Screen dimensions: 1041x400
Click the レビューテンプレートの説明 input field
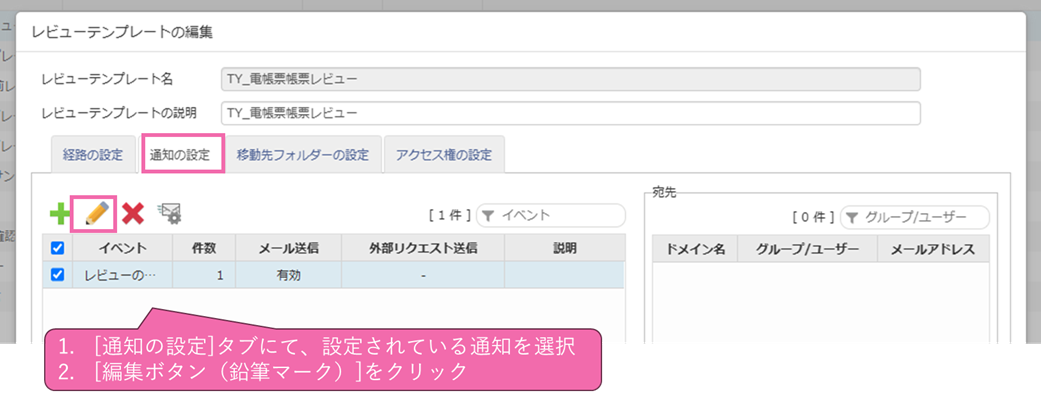pos(569,113)
